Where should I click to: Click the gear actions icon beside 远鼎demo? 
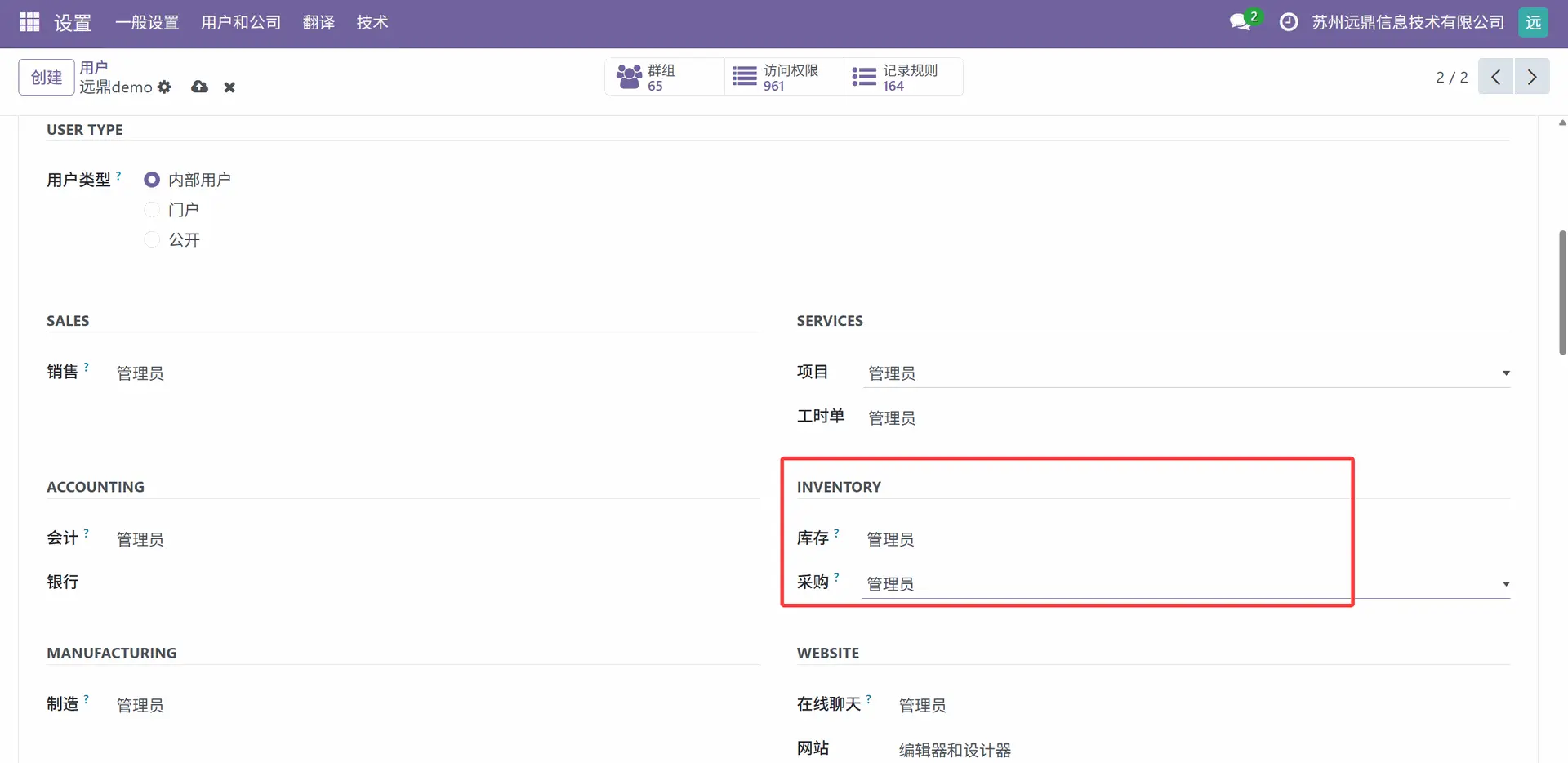click(165, 87)
